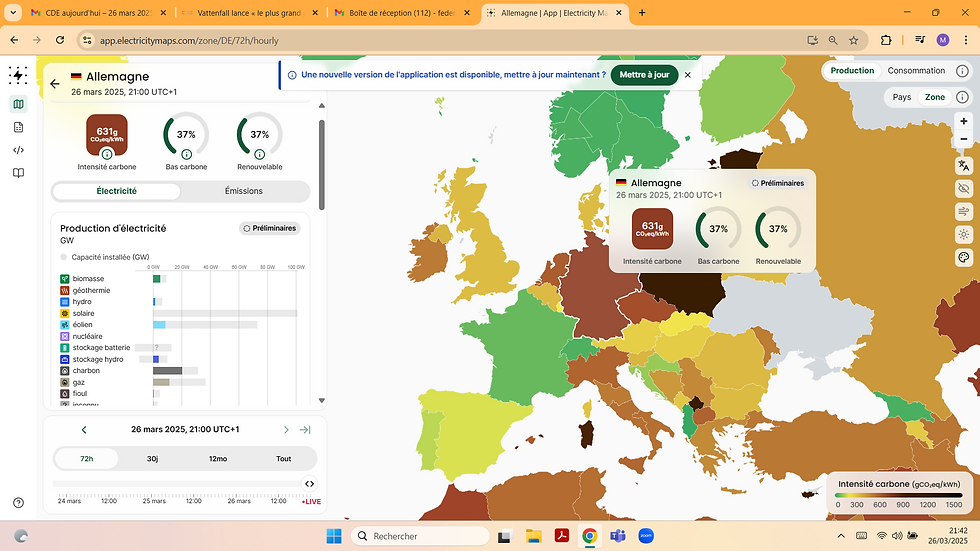
Task: Click the address bar URL
Action: coord(189,41)
